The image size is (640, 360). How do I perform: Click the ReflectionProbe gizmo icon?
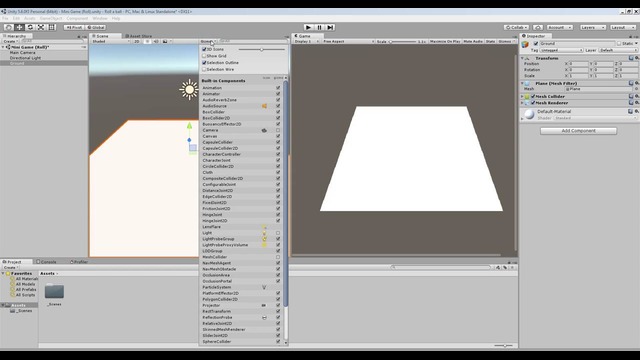pos(264,318)
